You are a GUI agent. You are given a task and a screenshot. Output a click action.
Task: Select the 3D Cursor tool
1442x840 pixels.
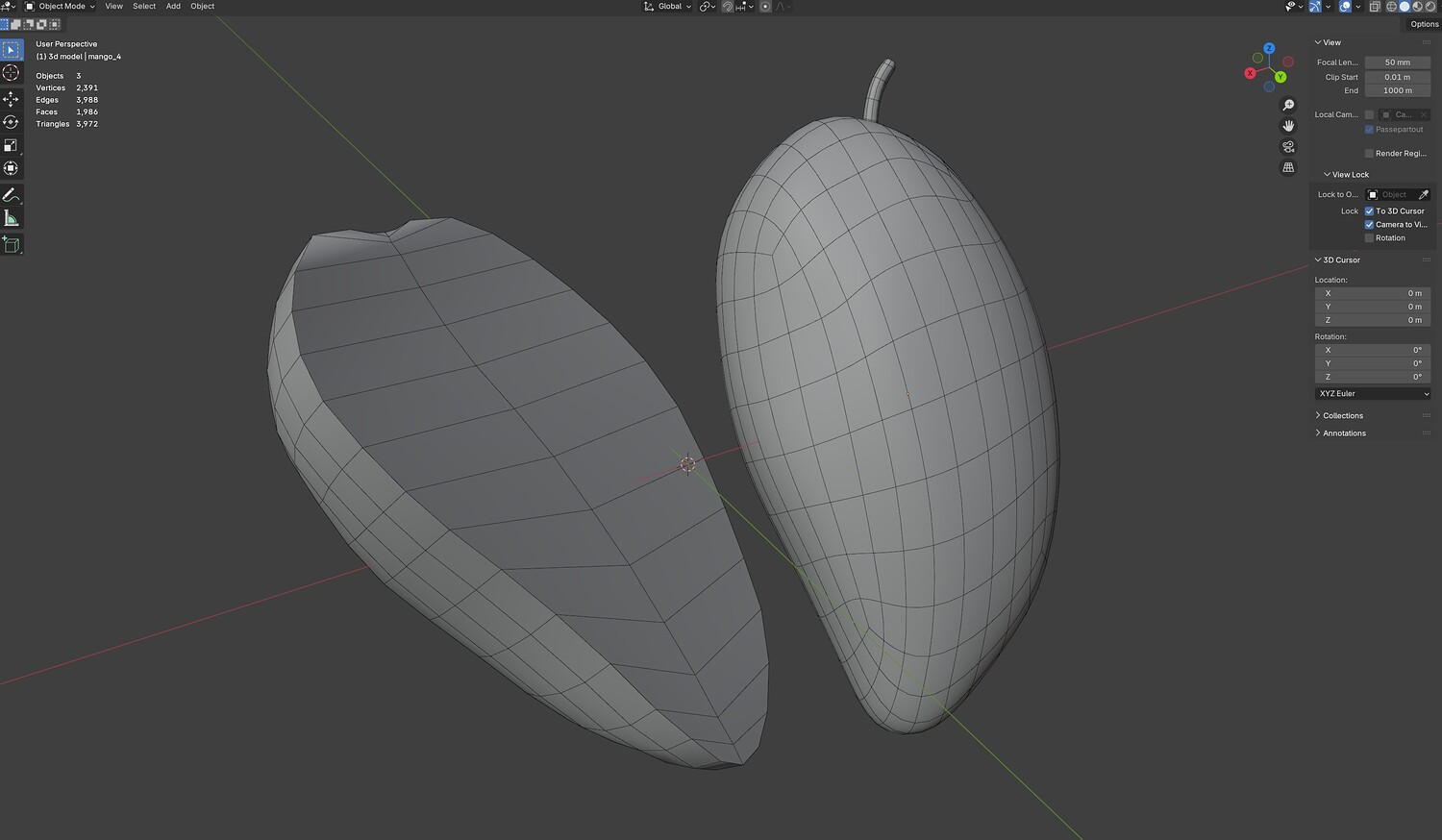[12, 73]
